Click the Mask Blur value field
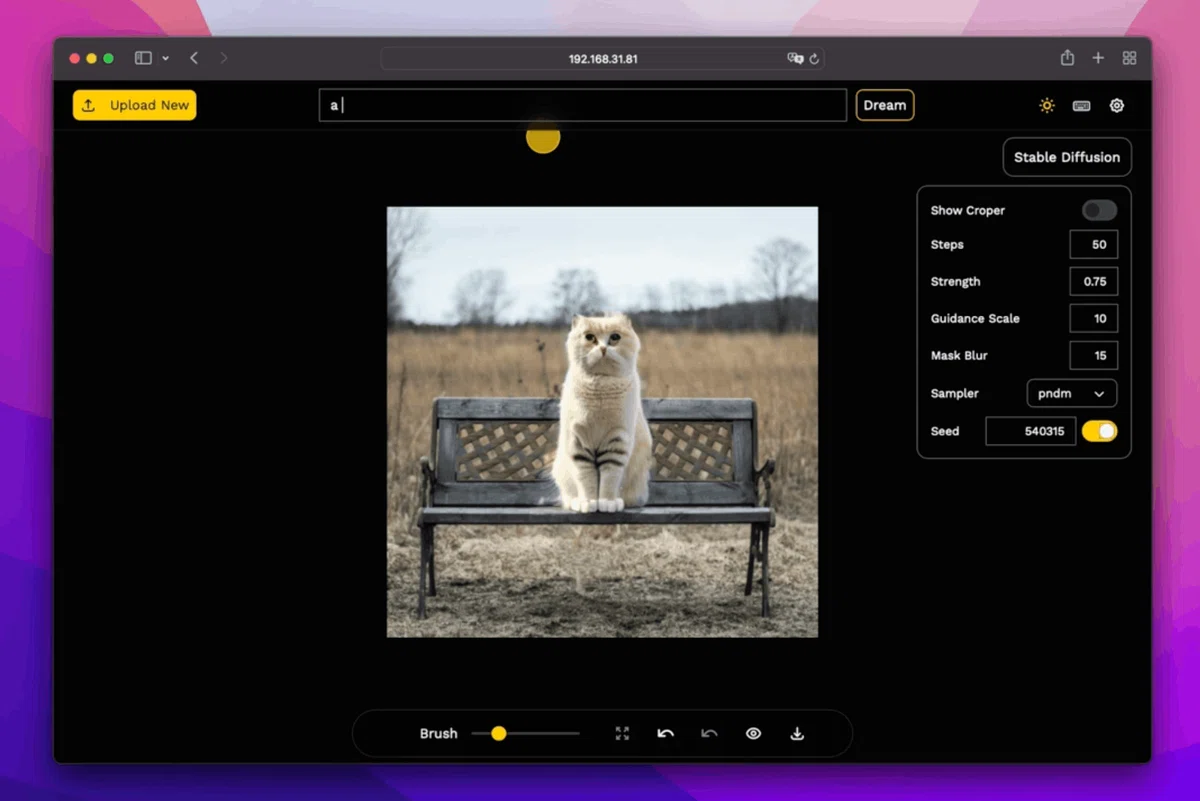 (x=1094, y=356)
